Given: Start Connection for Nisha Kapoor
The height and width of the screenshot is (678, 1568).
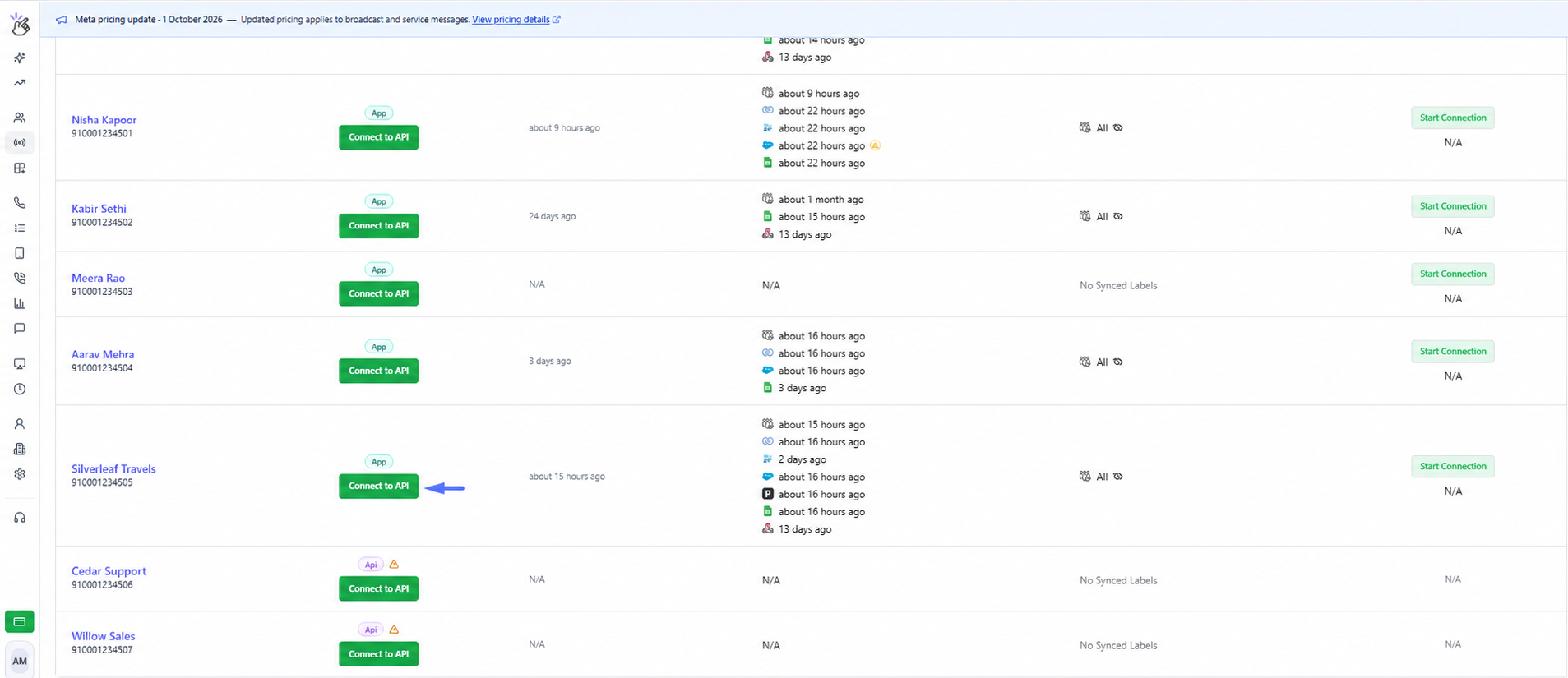Looking at the screenshot, I should tap(1453, 118).
